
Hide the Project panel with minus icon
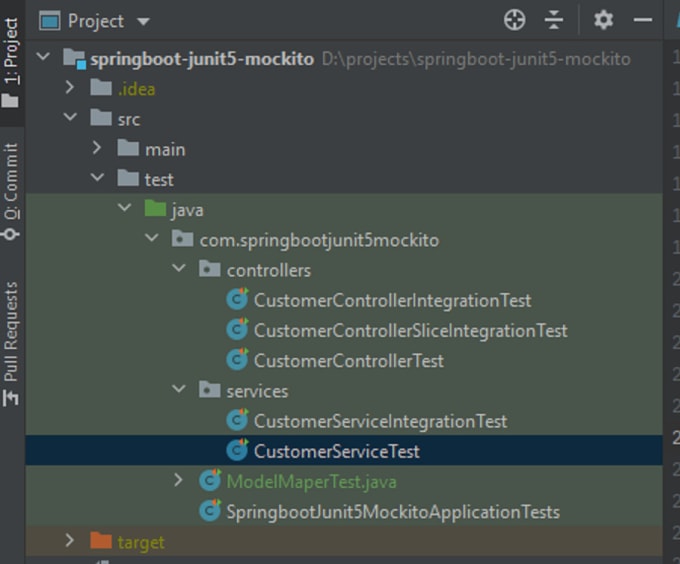[x=642, y=20]
